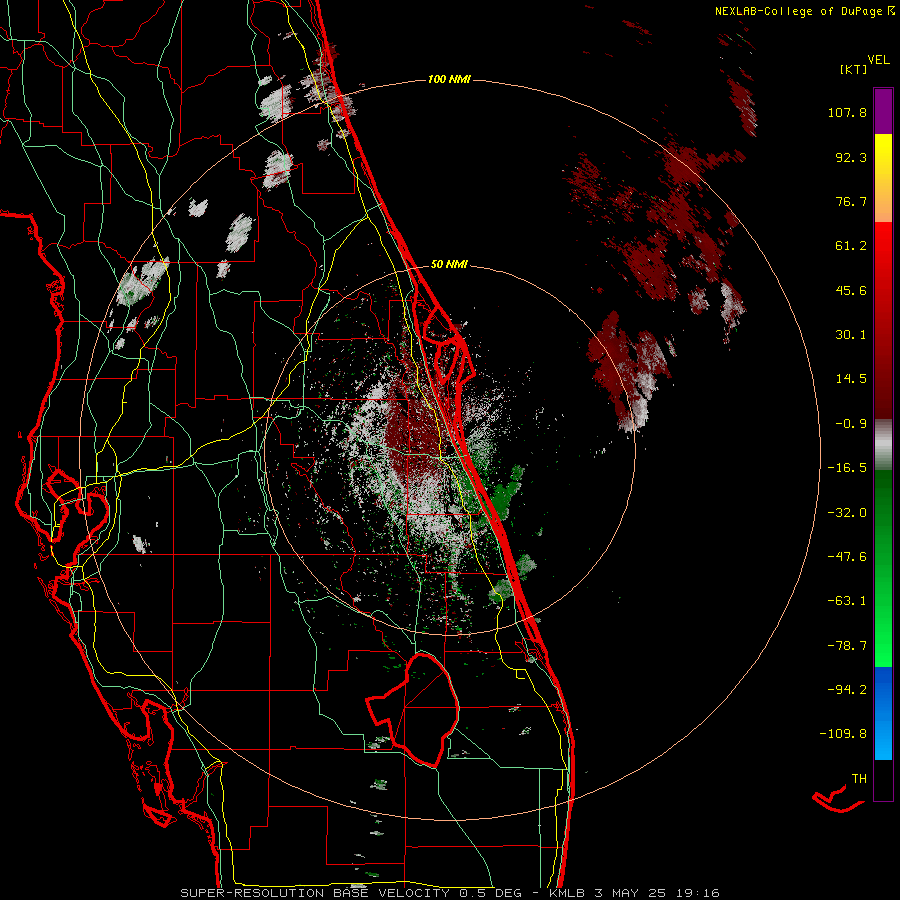This screenshot has height=900, width=900.
Task: Click the 61.2 legend value
Action: click(851, 246)
